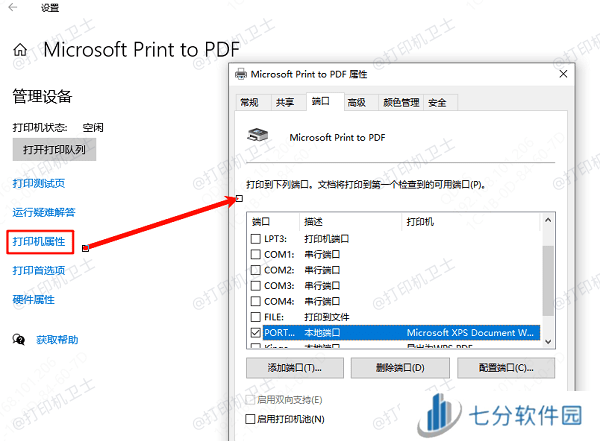Image resolution: width=600 pixels, height=441 pixels.
Task: Click the port list scroll up arrow
Action: coord(548,220)
